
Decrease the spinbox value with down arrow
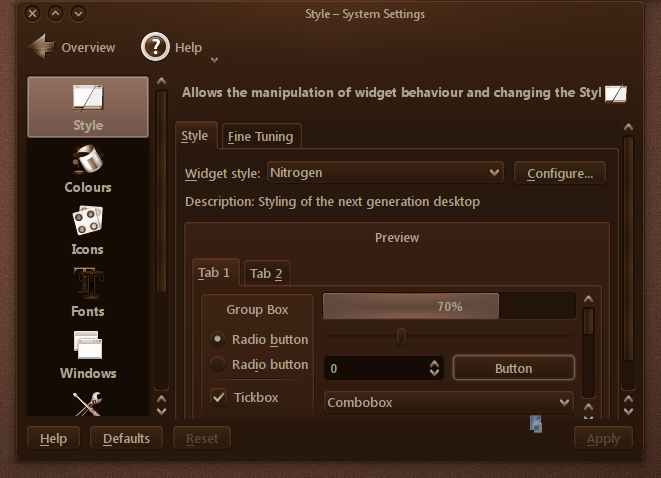[434, 373]
